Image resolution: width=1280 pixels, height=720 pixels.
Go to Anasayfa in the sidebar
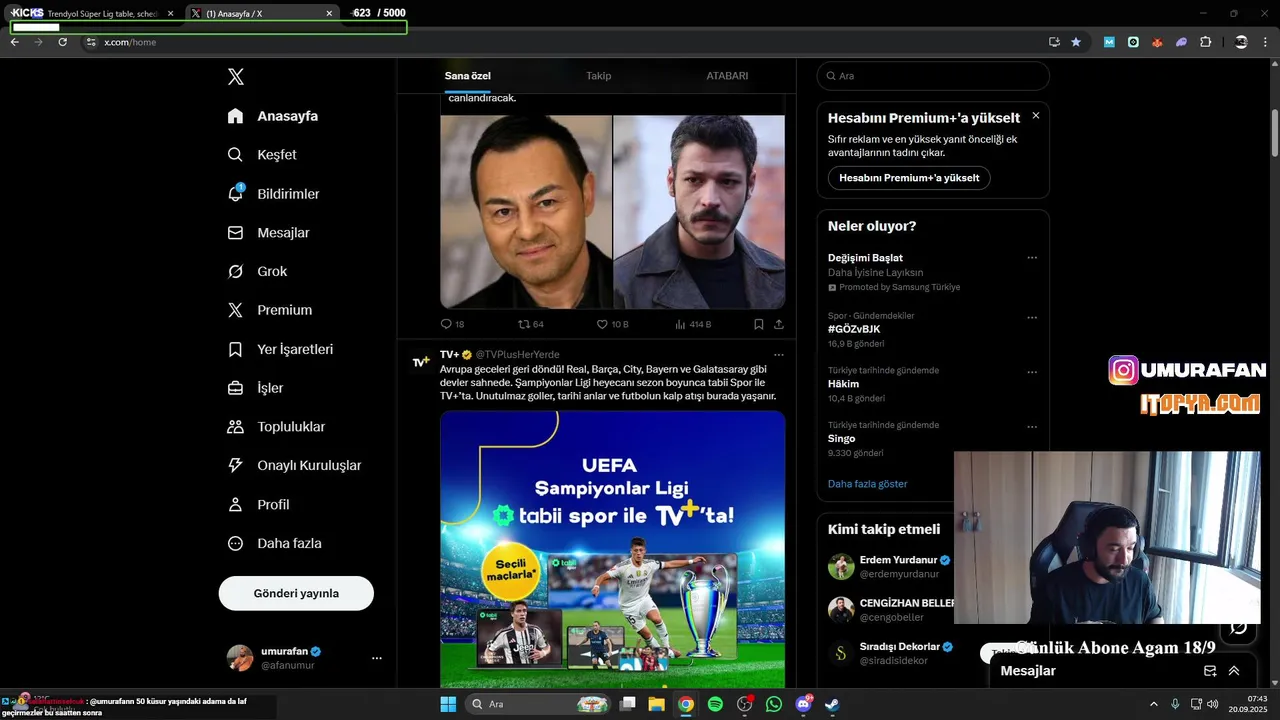273,116
